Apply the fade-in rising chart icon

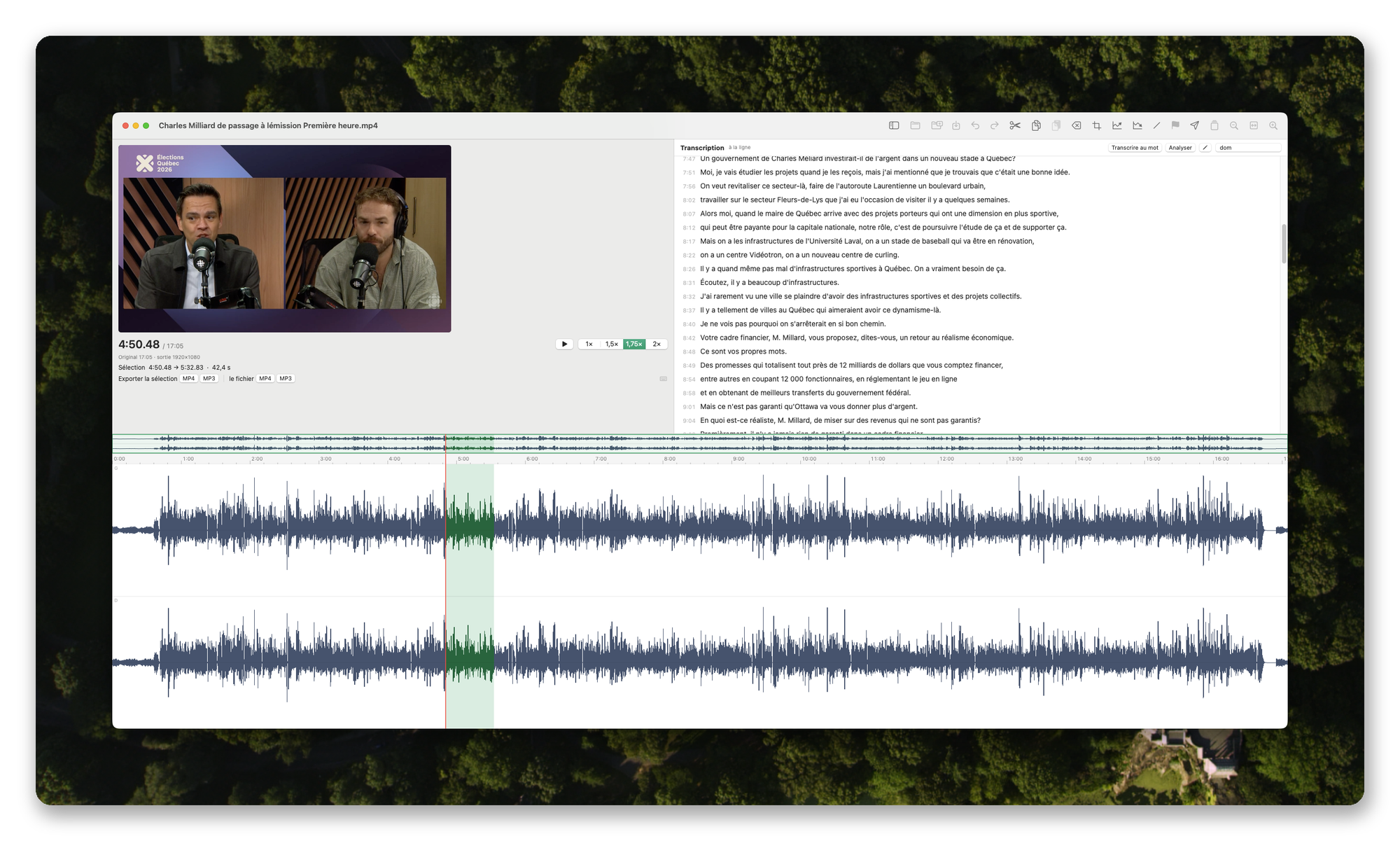point(1117,126)
